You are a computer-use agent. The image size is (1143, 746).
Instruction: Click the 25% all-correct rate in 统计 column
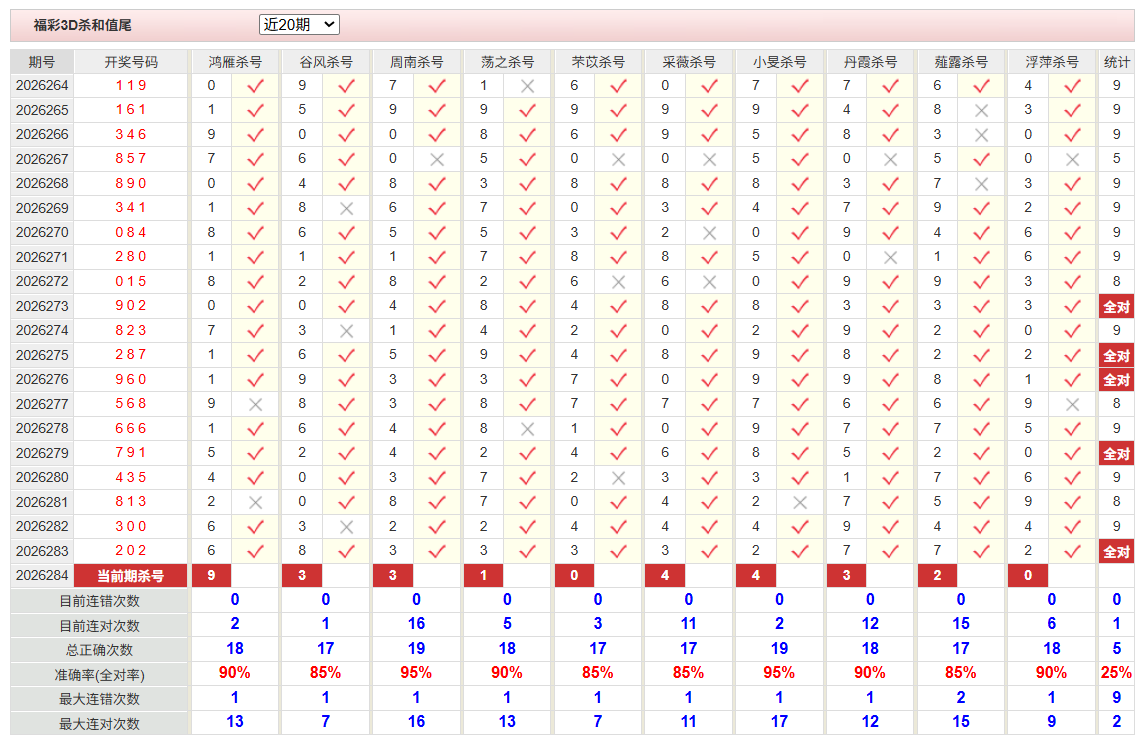coord(1116,672)
